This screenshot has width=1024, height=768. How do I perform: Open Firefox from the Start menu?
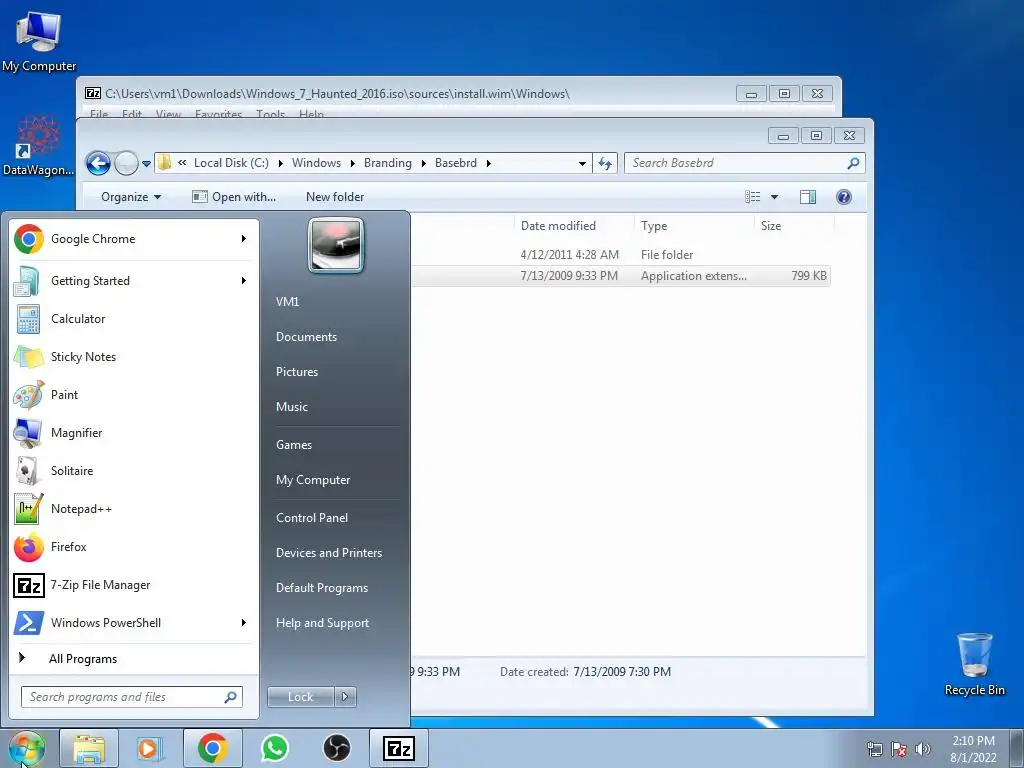134,547
